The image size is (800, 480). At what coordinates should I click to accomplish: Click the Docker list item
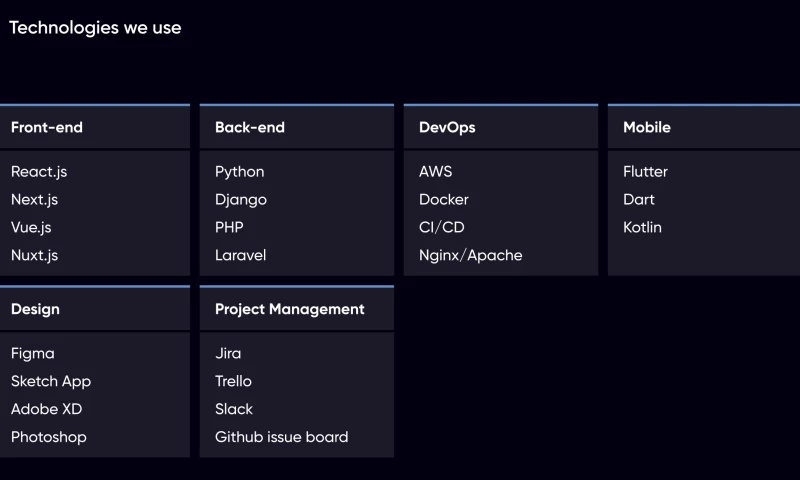pyautogui.click(x=444, y=200)
